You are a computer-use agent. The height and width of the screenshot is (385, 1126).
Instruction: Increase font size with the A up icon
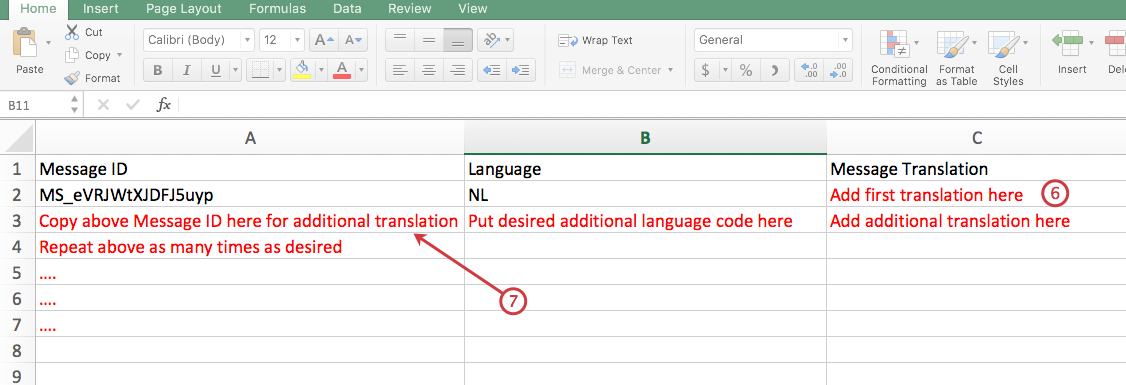click(325, 40)
